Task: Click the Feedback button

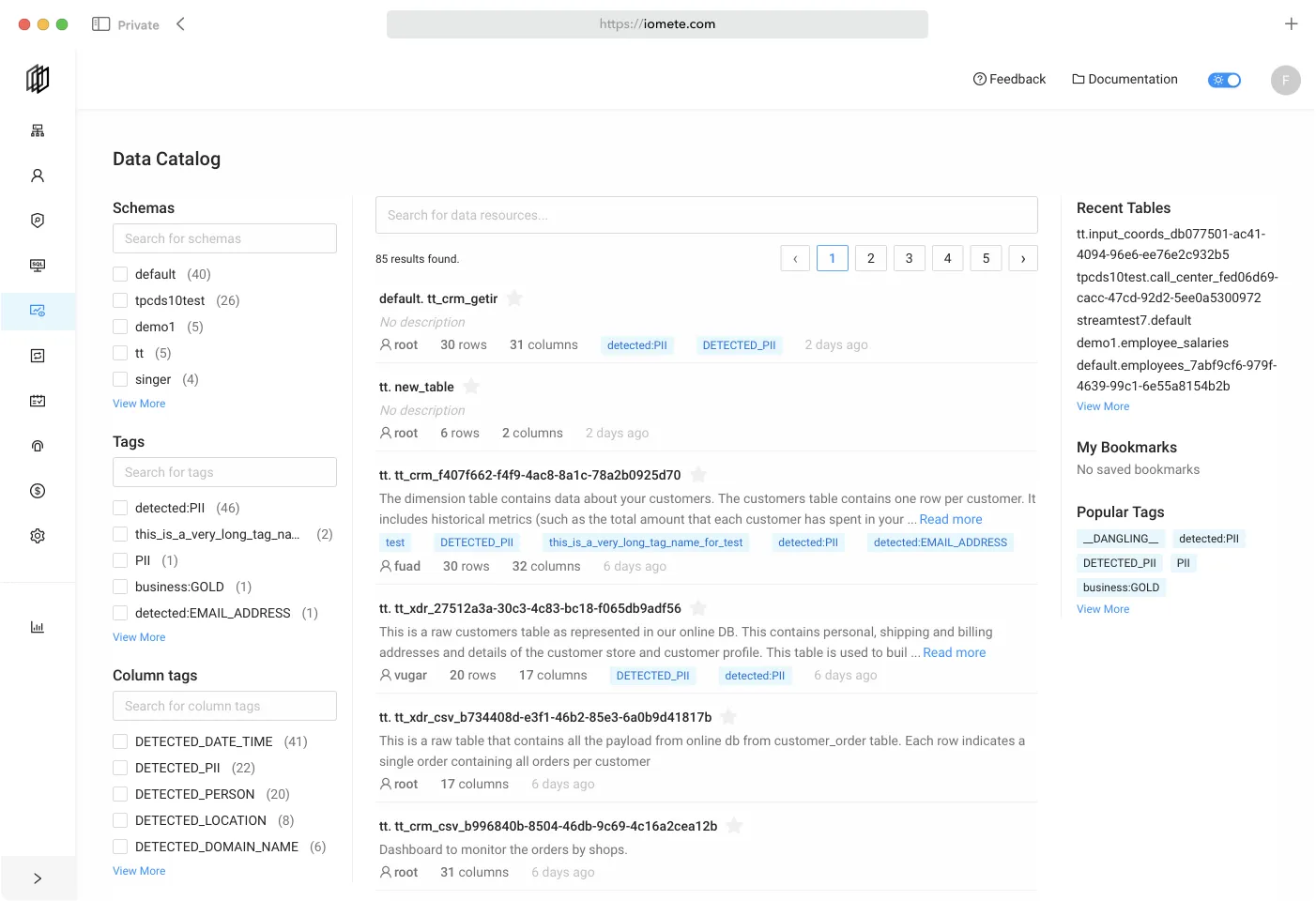Action: pos(1009,80)
